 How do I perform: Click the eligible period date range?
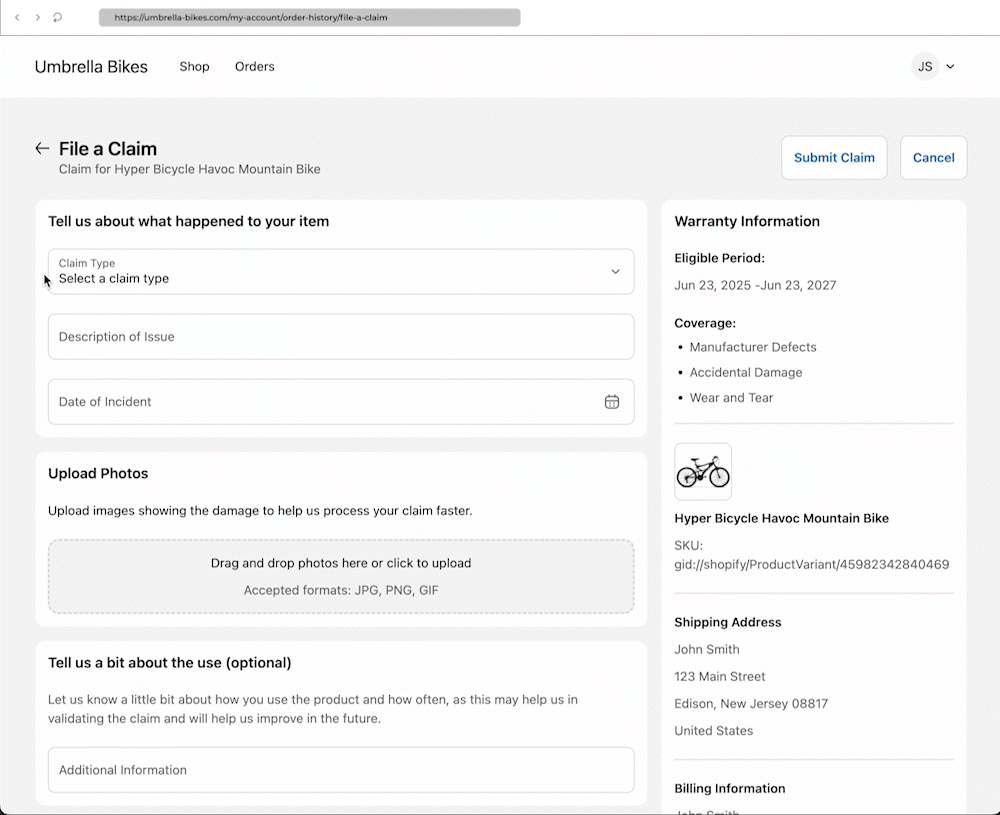coord(755,285)
